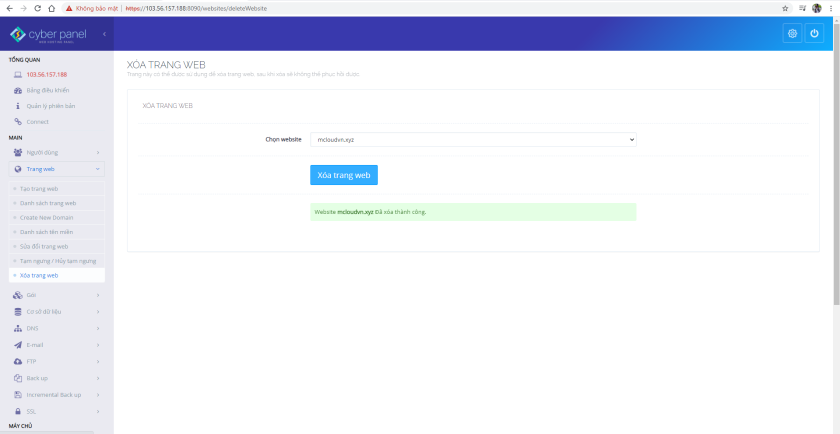Click the power logout icon
840x434 pixels.
pyautogui.click(x=815, y=34)
